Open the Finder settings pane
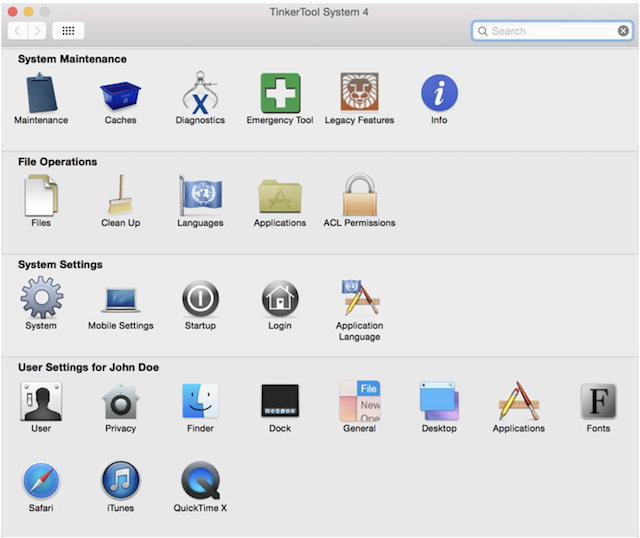640x538 pixels. click(x=200, y=402)
